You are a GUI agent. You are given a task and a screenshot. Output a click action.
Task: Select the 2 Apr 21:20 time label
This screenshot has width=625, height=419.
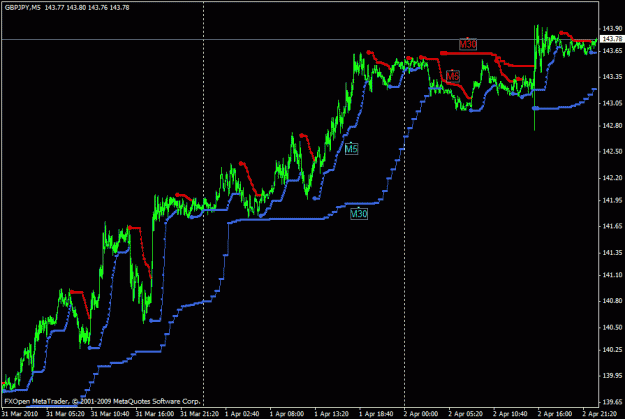[x=599, y=414]
